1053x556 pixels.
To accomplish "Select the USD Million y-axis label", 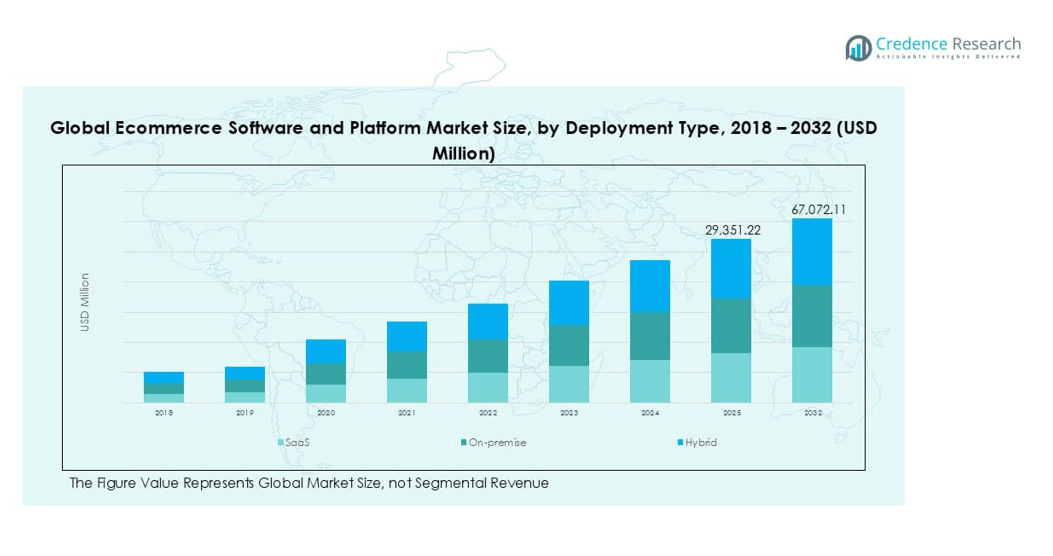I will [85, 303].
